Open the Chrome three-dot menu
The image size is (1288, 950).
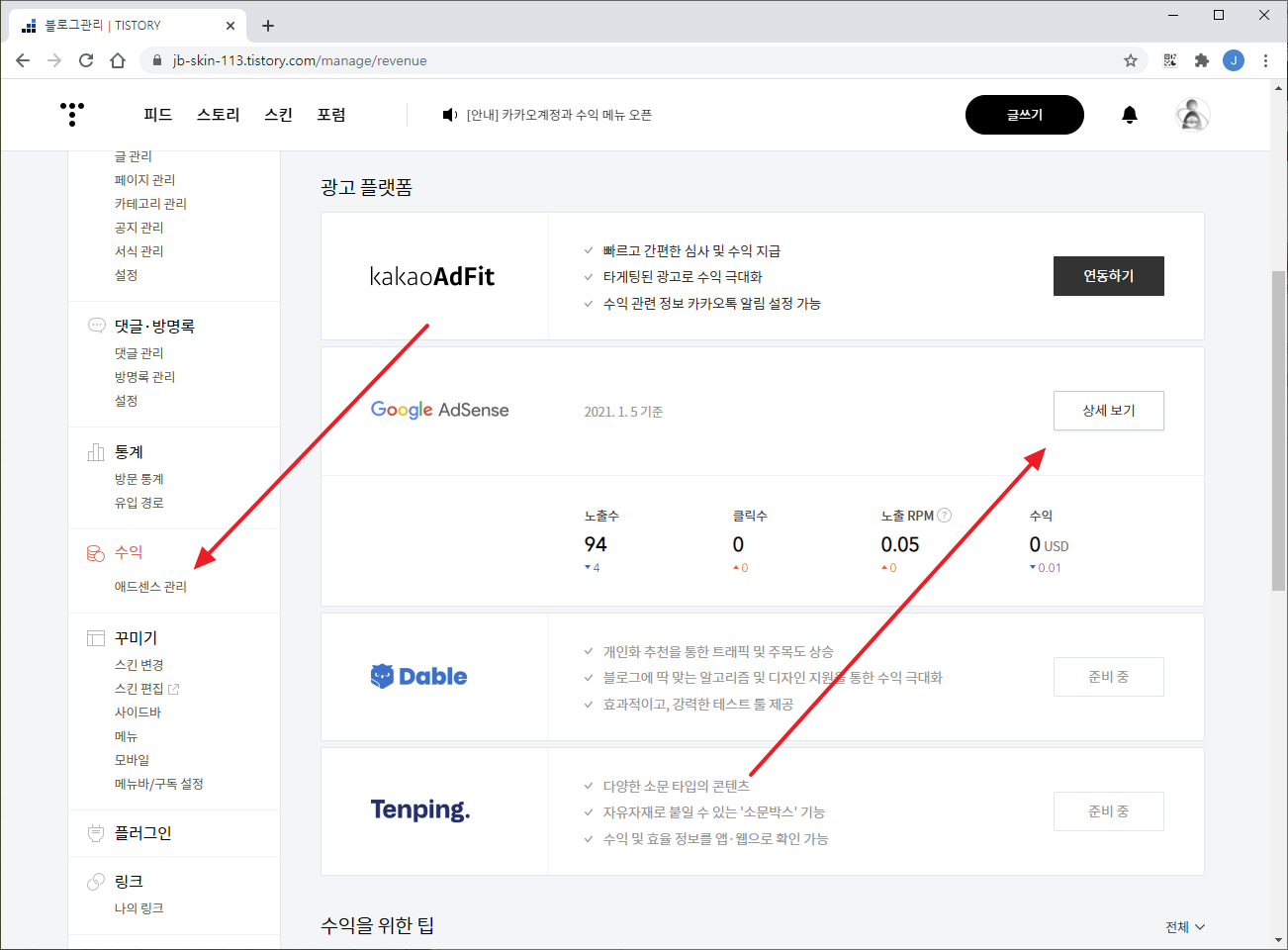click(1265, 60)
